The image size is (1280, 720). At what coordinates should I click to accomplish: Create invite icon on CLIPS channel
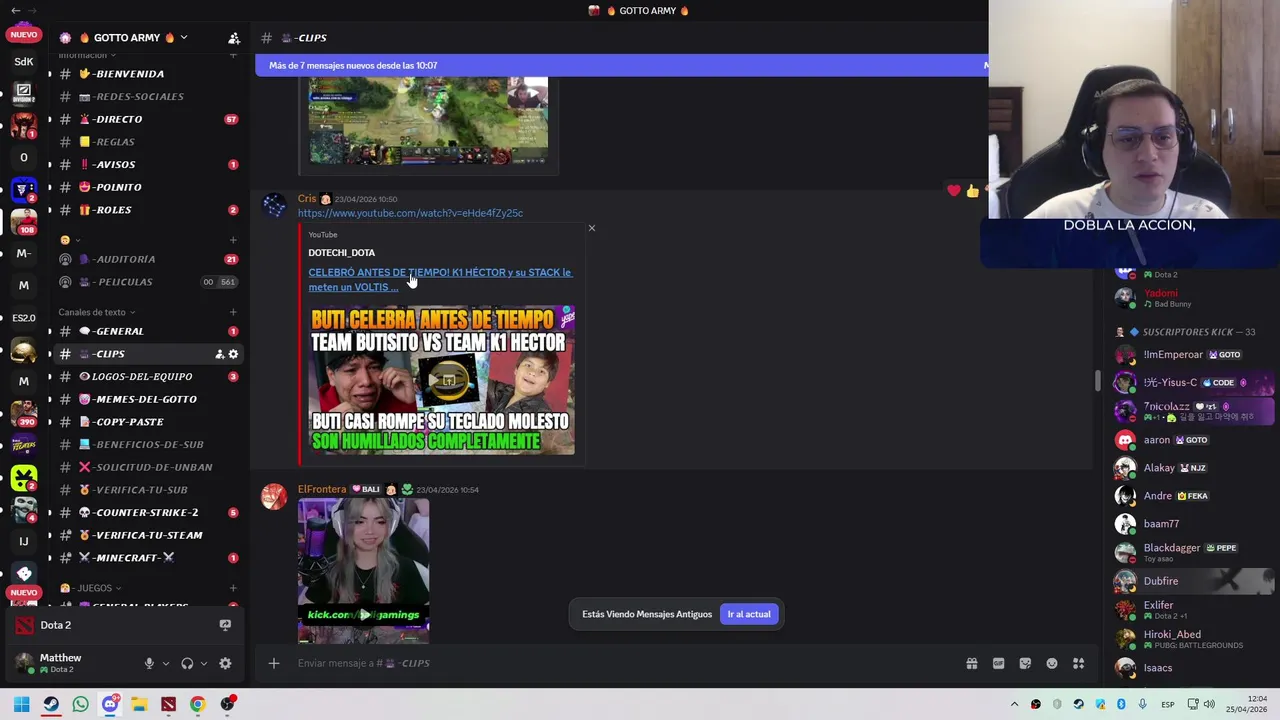click(219, 354)
